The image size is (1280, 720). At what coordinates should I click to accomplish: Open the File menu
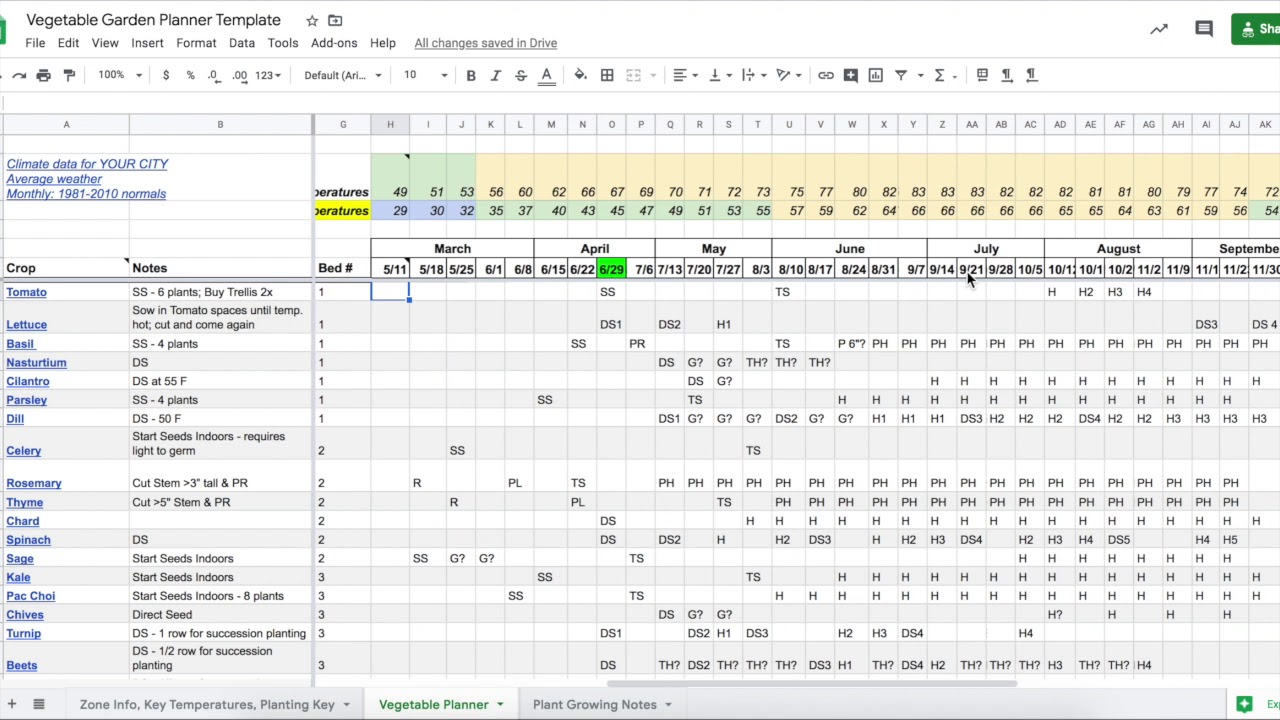click(x=35, y=43)
